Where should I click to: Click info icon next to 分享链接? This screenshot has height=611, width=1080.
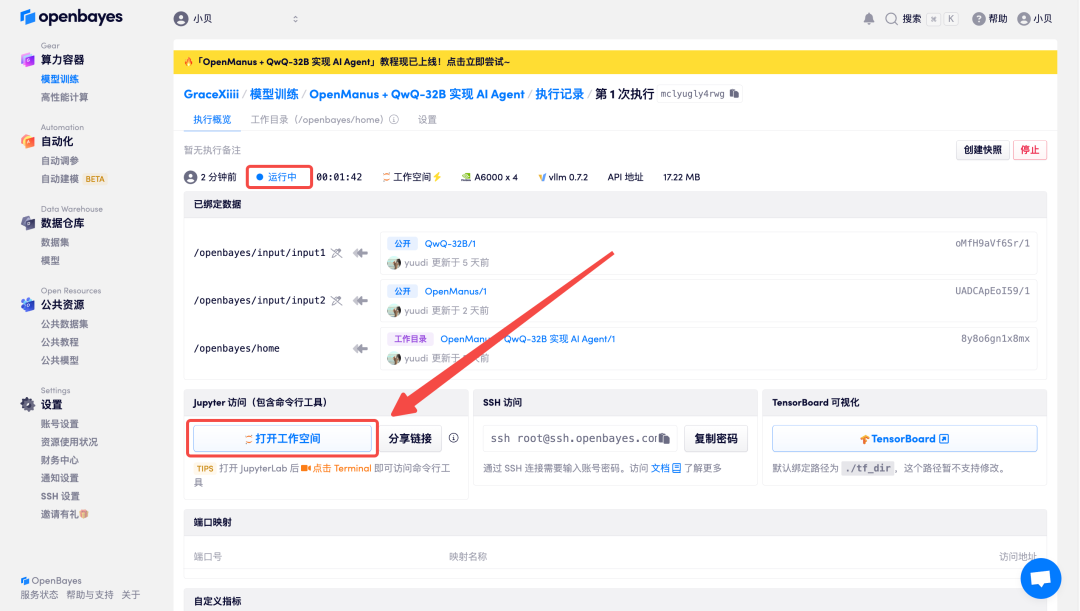click(454, 438)
